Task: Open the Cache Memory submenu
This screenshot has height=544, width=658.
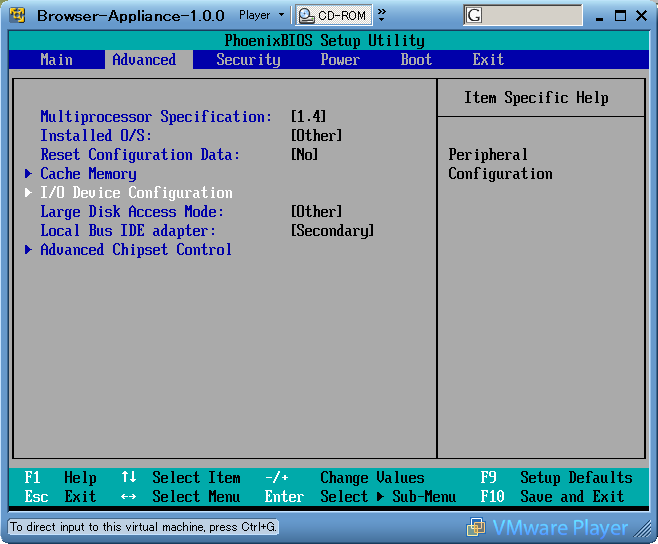Action: point(88,174)
